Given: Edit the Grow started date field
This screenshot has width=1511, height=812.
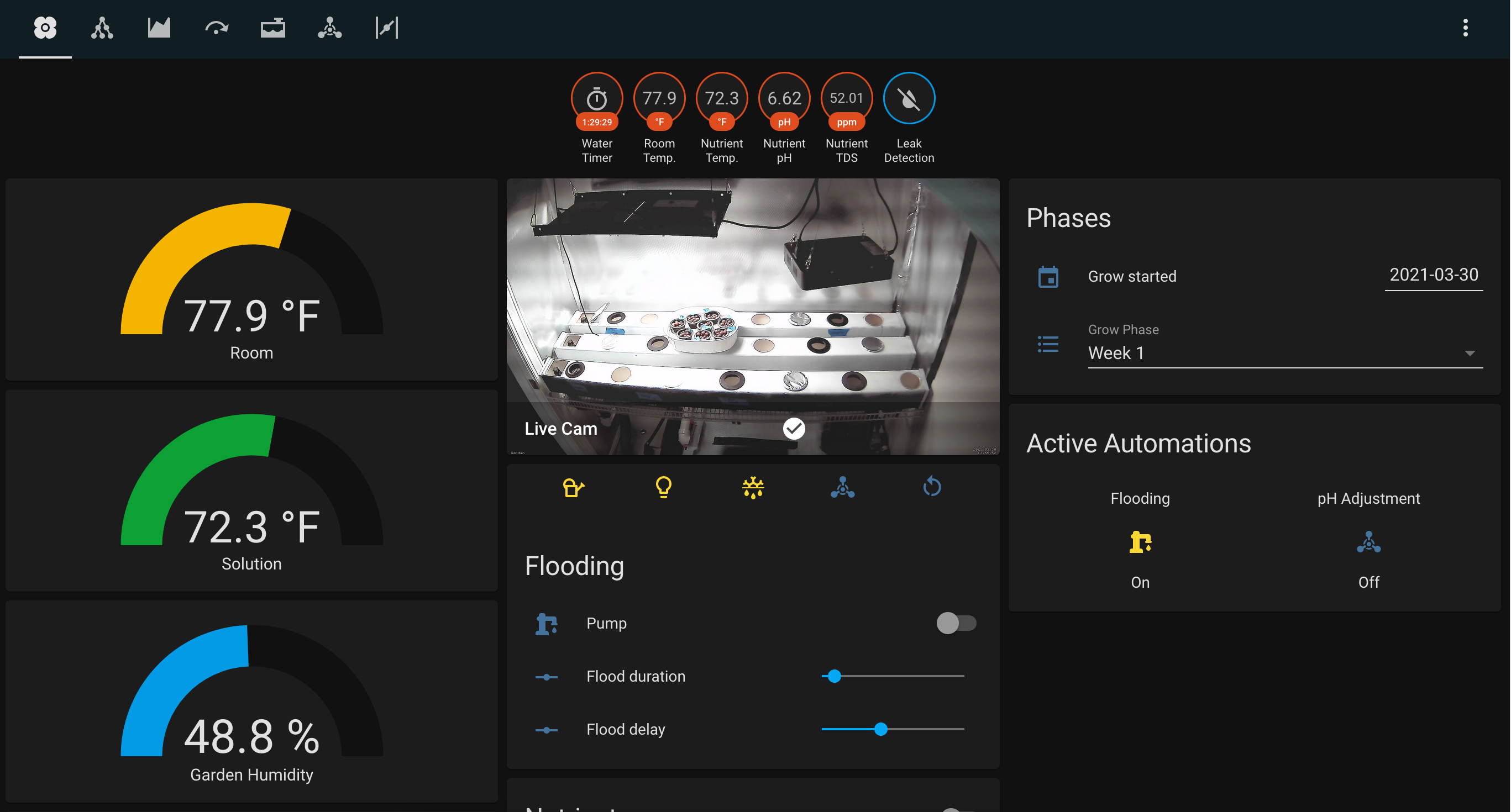Looking at the screenshot, I should click(1433, 275).
